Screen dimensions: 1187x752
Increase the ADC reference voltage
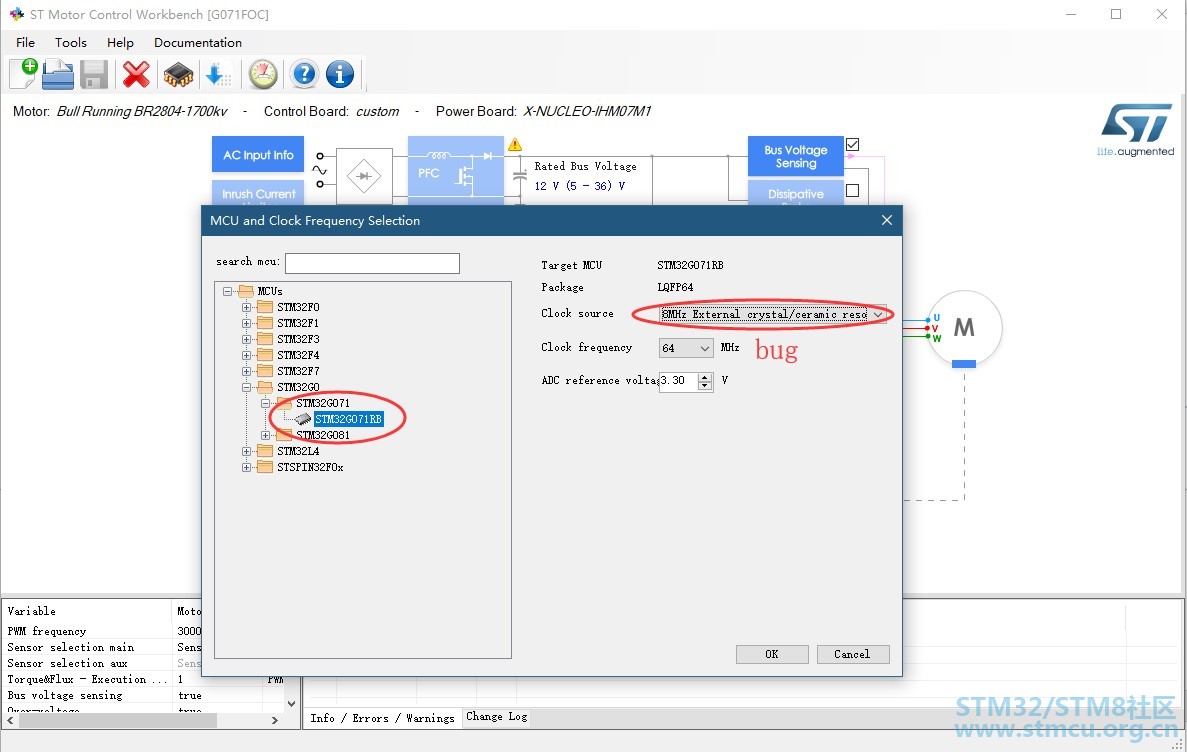705,376
